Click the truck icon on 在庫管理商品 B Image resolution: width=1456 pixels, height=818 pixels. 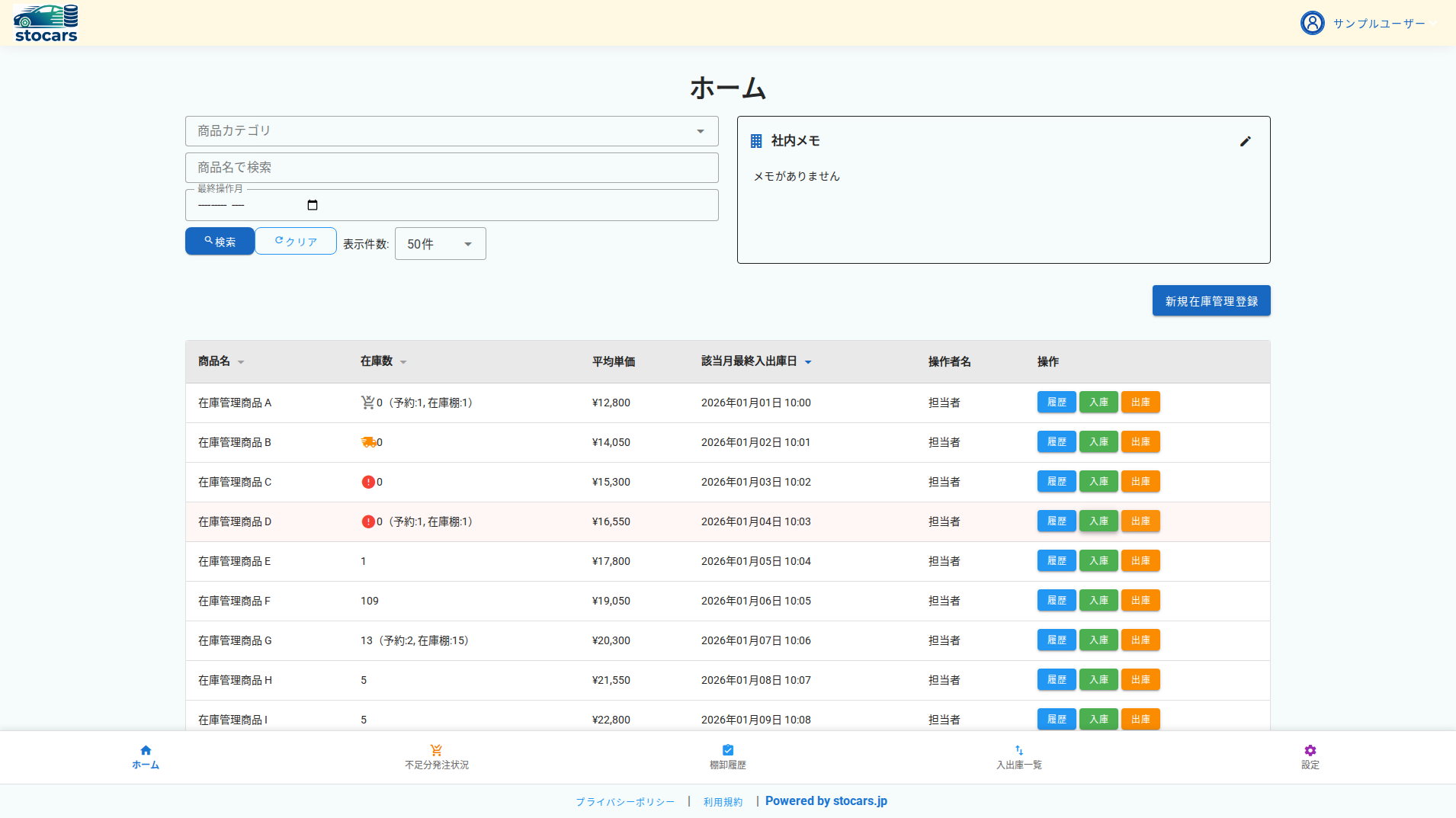tap(368, 442)
